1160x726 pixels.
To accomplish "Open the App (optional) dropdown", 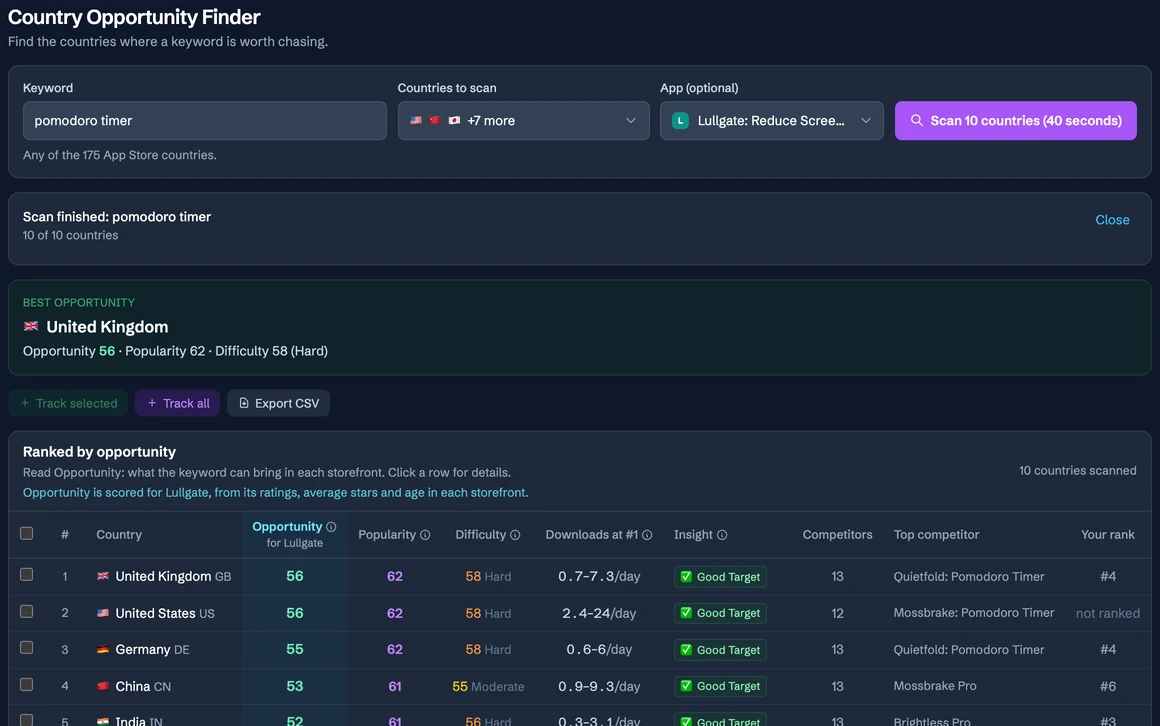I will [x=772, y=121].
